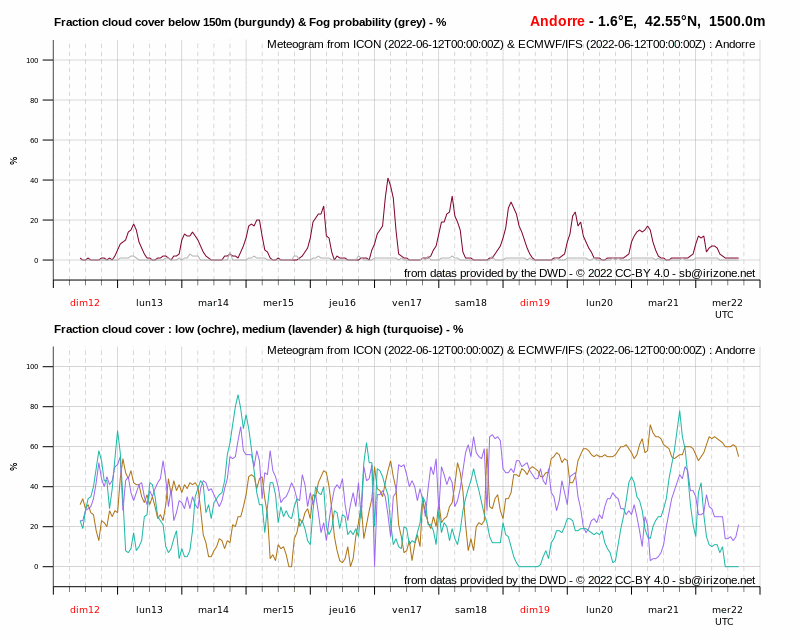Click the DWD credit line in the top chart
Image resolution: width=800 pixels, height=640 pixels.
click(x=579, y=274)
